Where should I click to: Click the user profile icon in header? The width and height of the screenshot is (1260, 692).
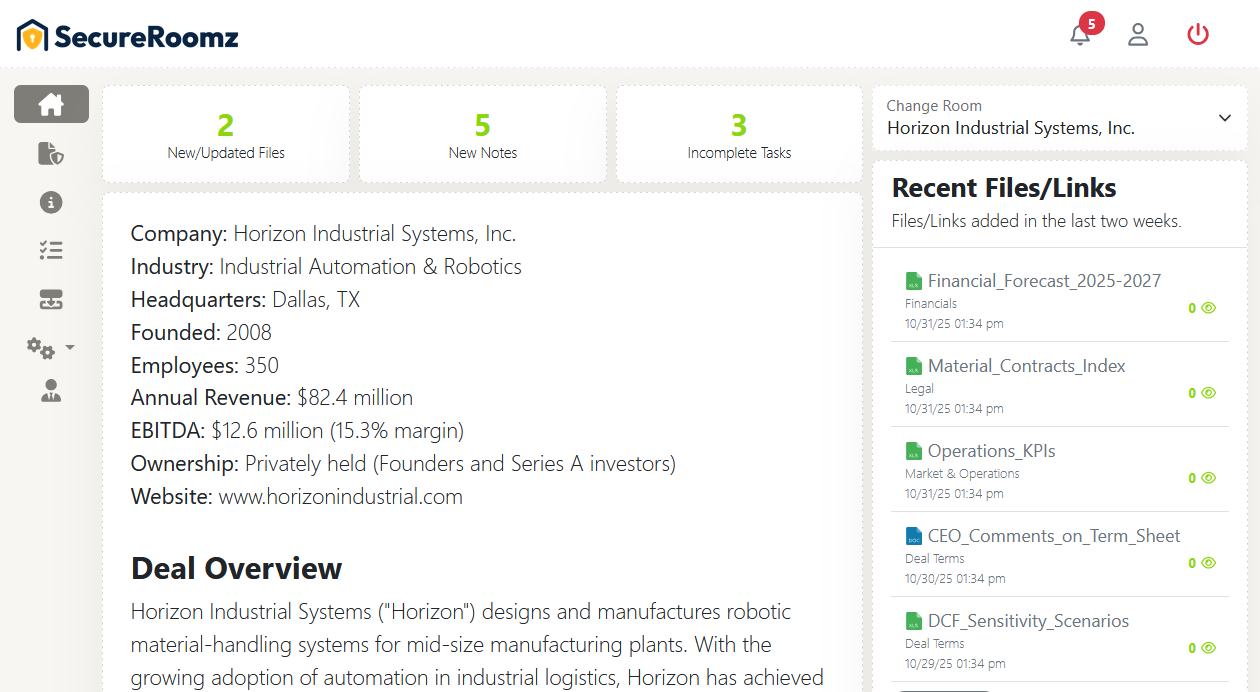pos(1138,35)
